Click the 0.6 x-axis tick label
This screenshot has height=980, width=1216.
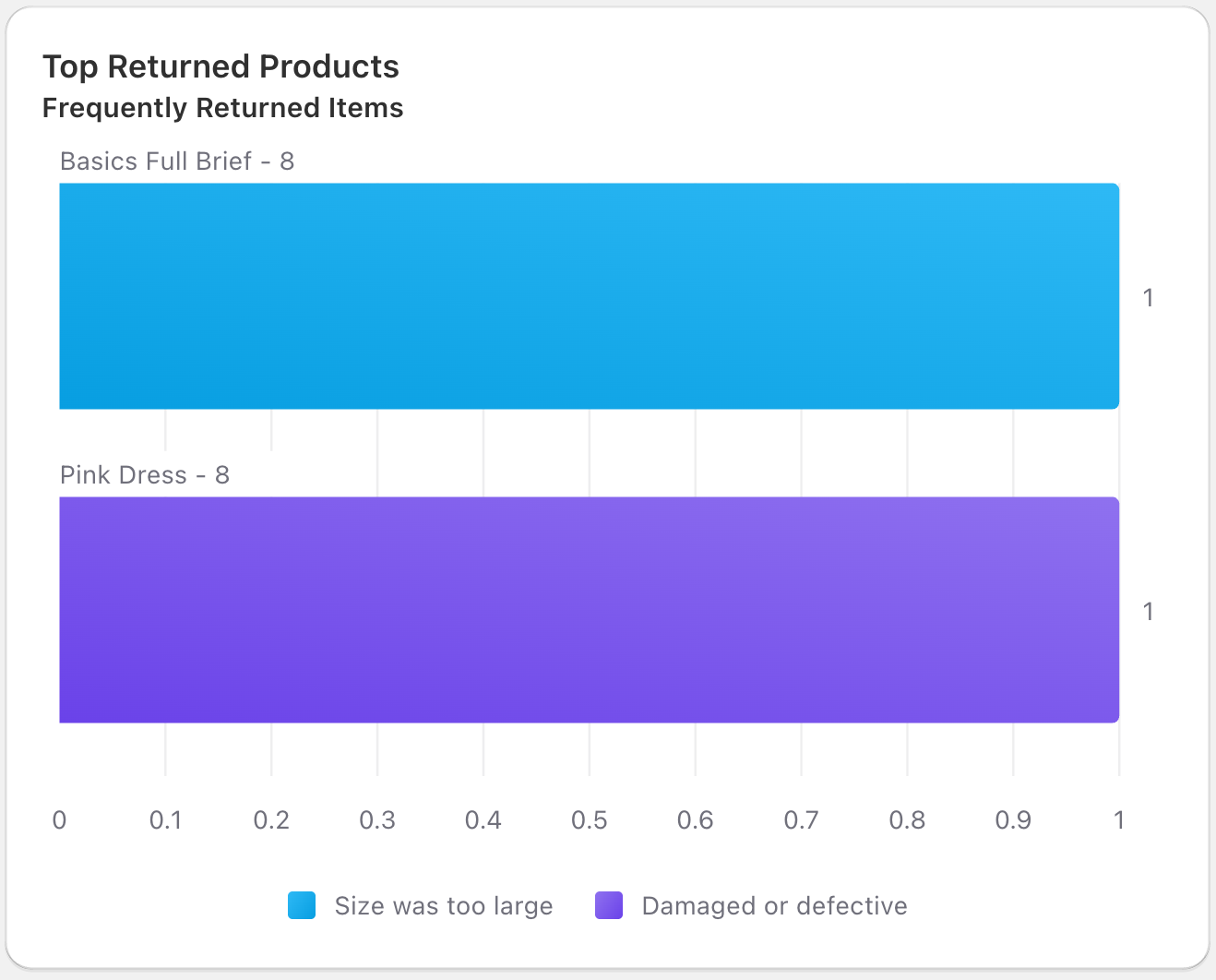click(x=695, y=820)
